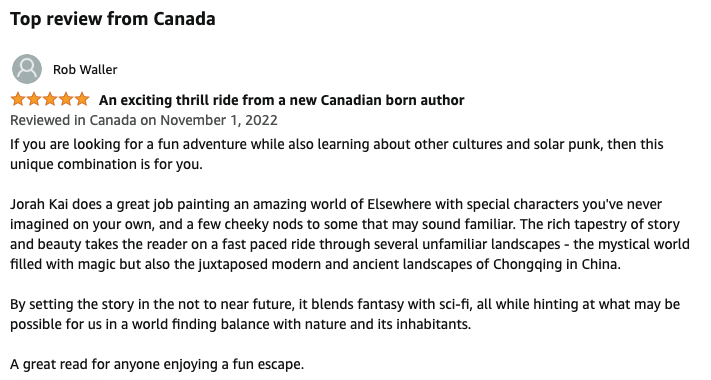Open the review title about Canadian born author
Screen dimensions: 711x380
point(282,100)
